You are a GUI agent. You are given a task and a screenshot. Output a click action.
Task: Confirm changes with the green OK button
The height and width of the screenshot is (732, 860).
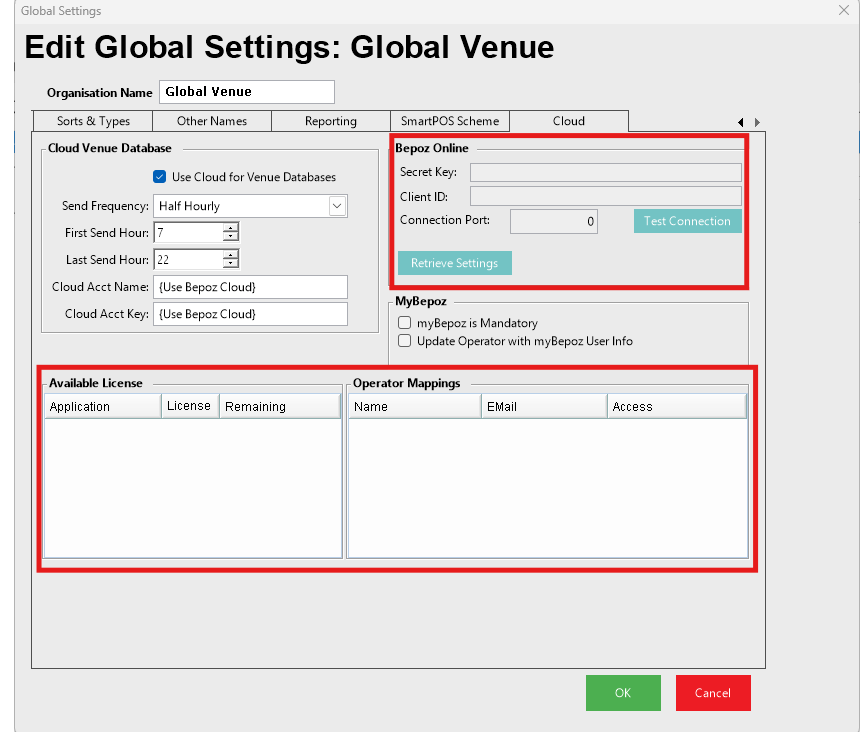click(x=623, y=693)
